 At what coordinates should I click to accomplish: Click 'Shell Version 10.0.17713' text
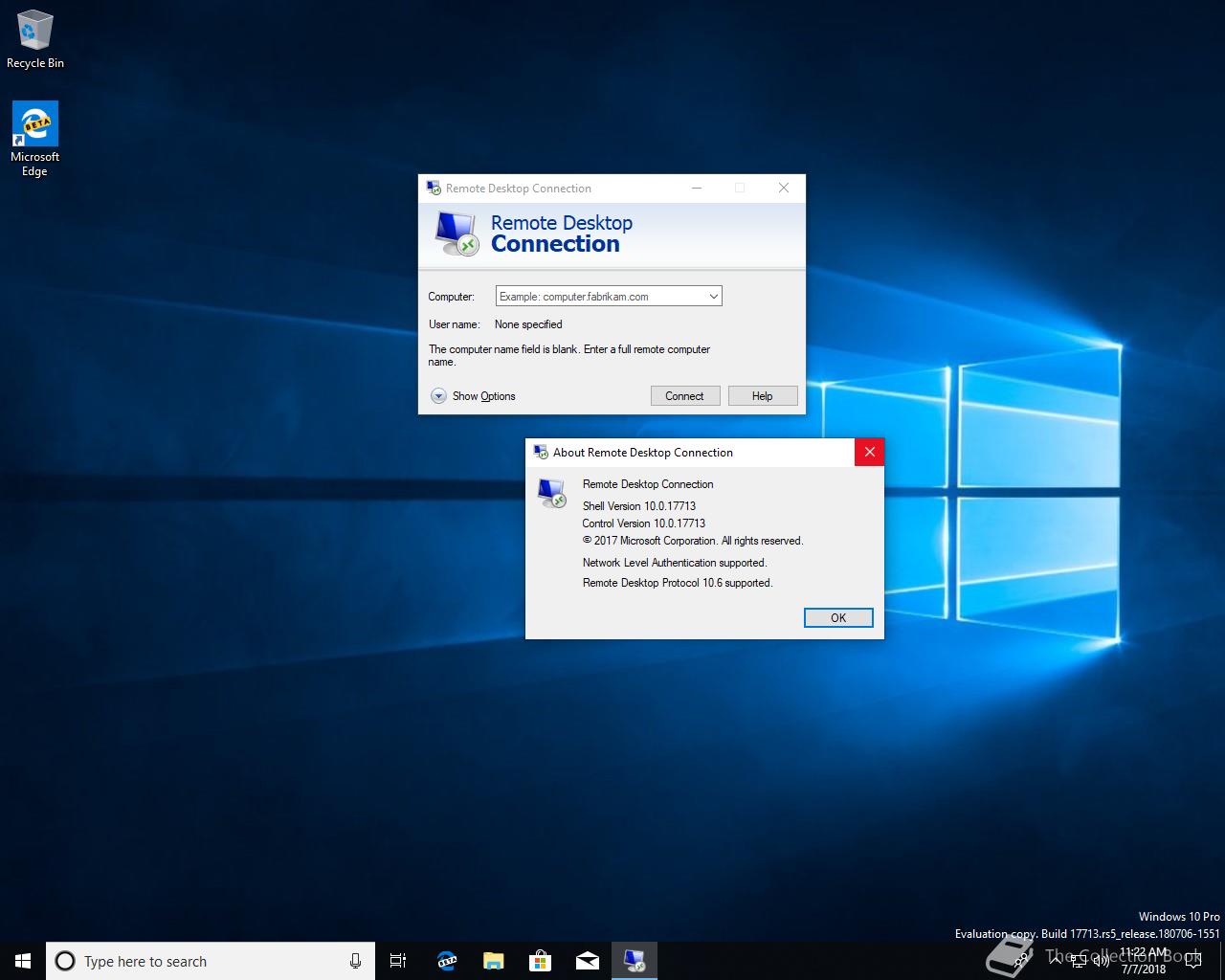pos(639,506)
